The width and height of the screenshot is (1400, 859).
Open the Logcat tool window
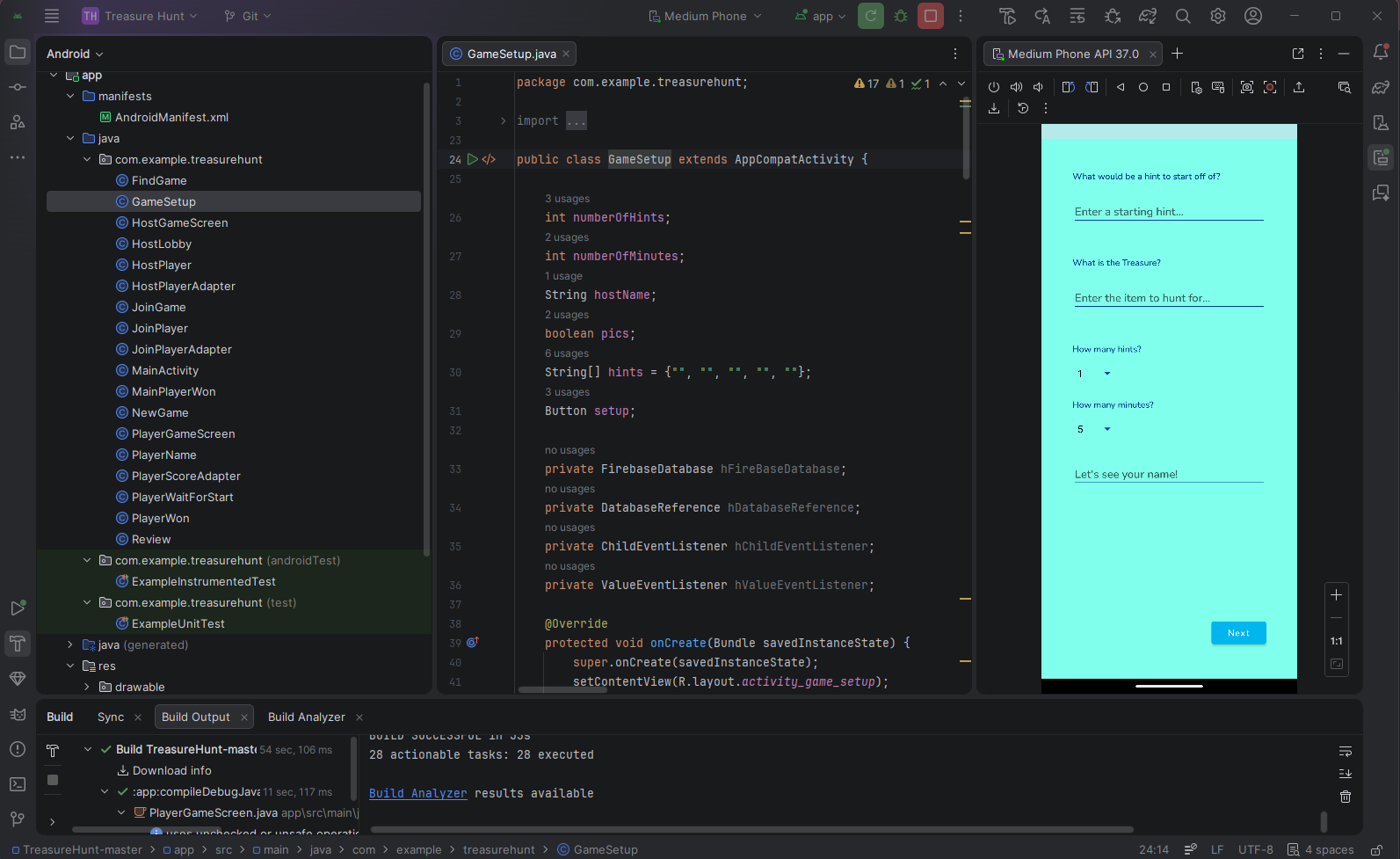coord(18,714)
